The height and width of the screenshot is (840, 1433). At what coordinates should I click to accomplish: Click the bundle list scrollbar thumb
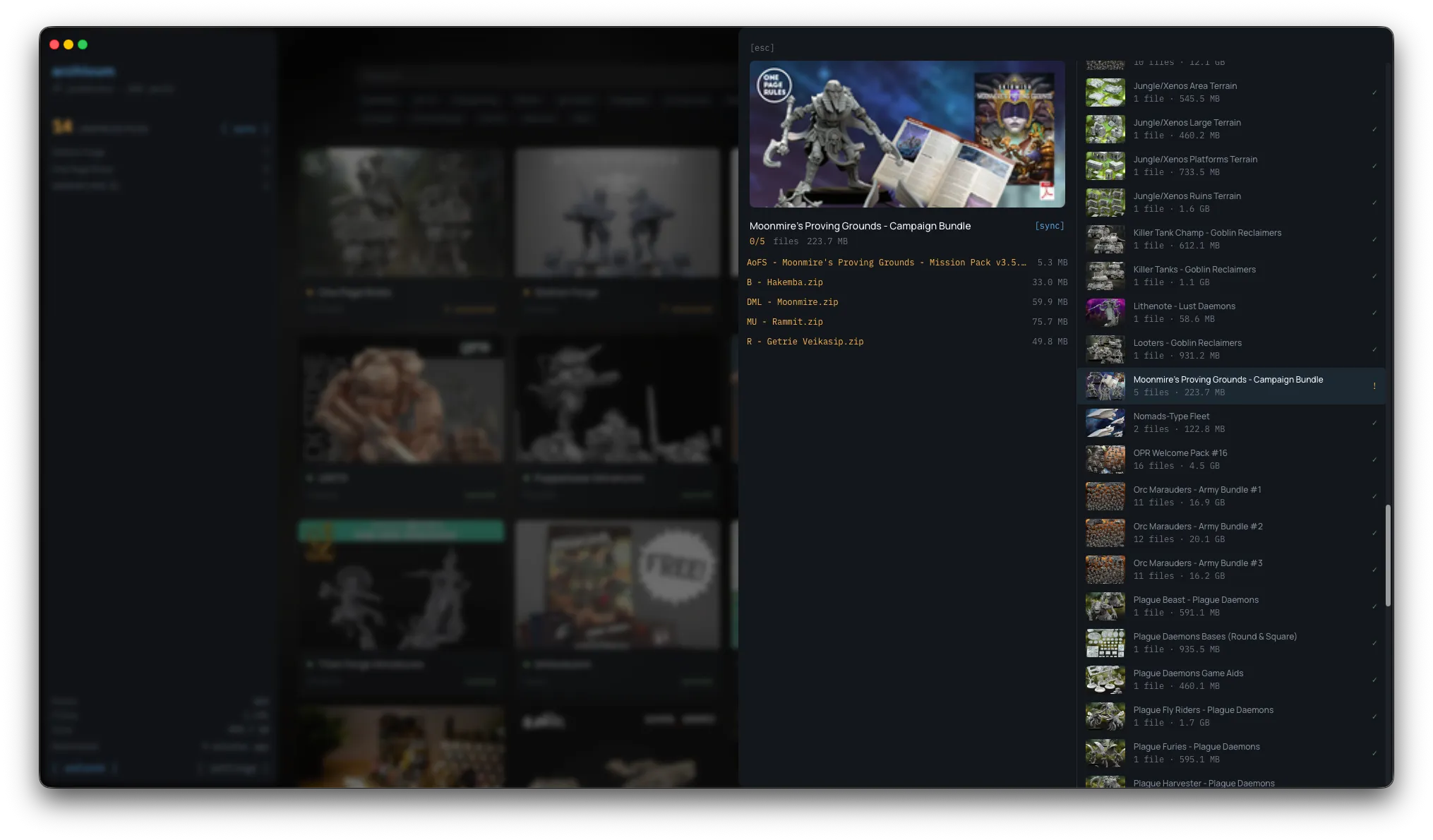1387,555
